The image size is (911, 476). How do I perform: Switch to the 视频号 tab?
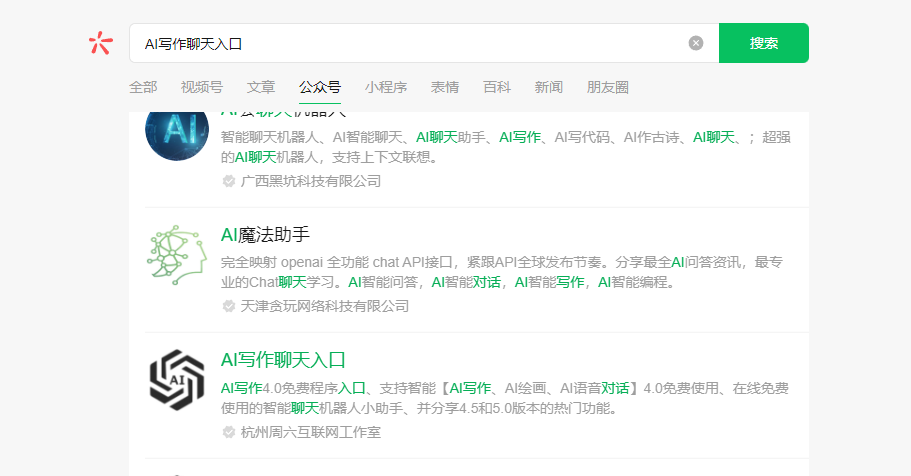click(202, 87)
